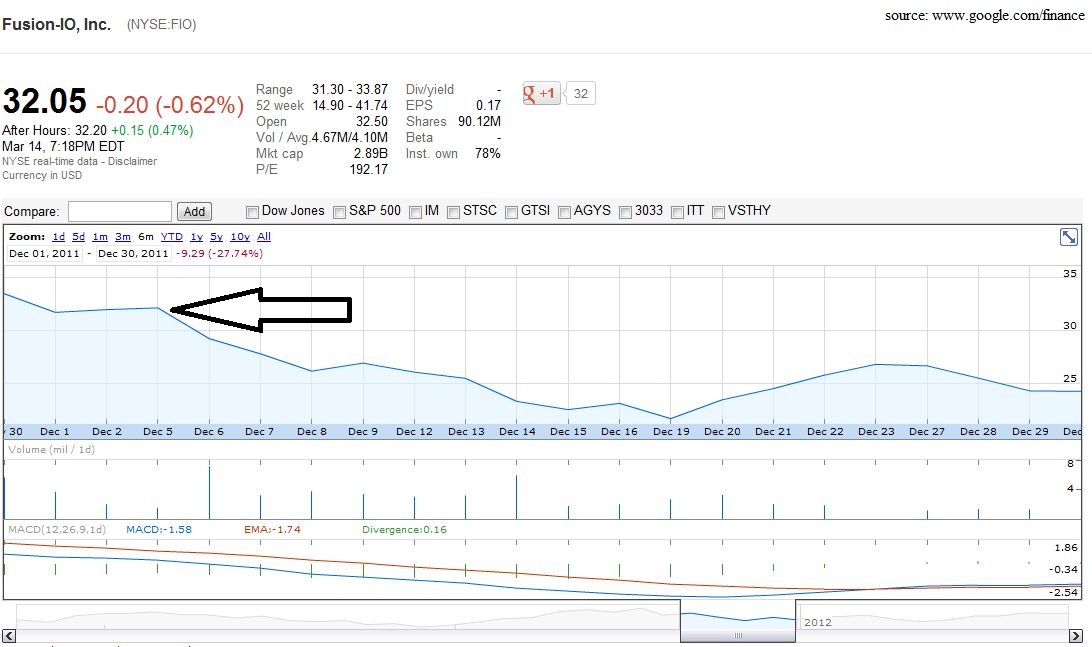Click the Inst. own value 78%

(x=488, y=153)
